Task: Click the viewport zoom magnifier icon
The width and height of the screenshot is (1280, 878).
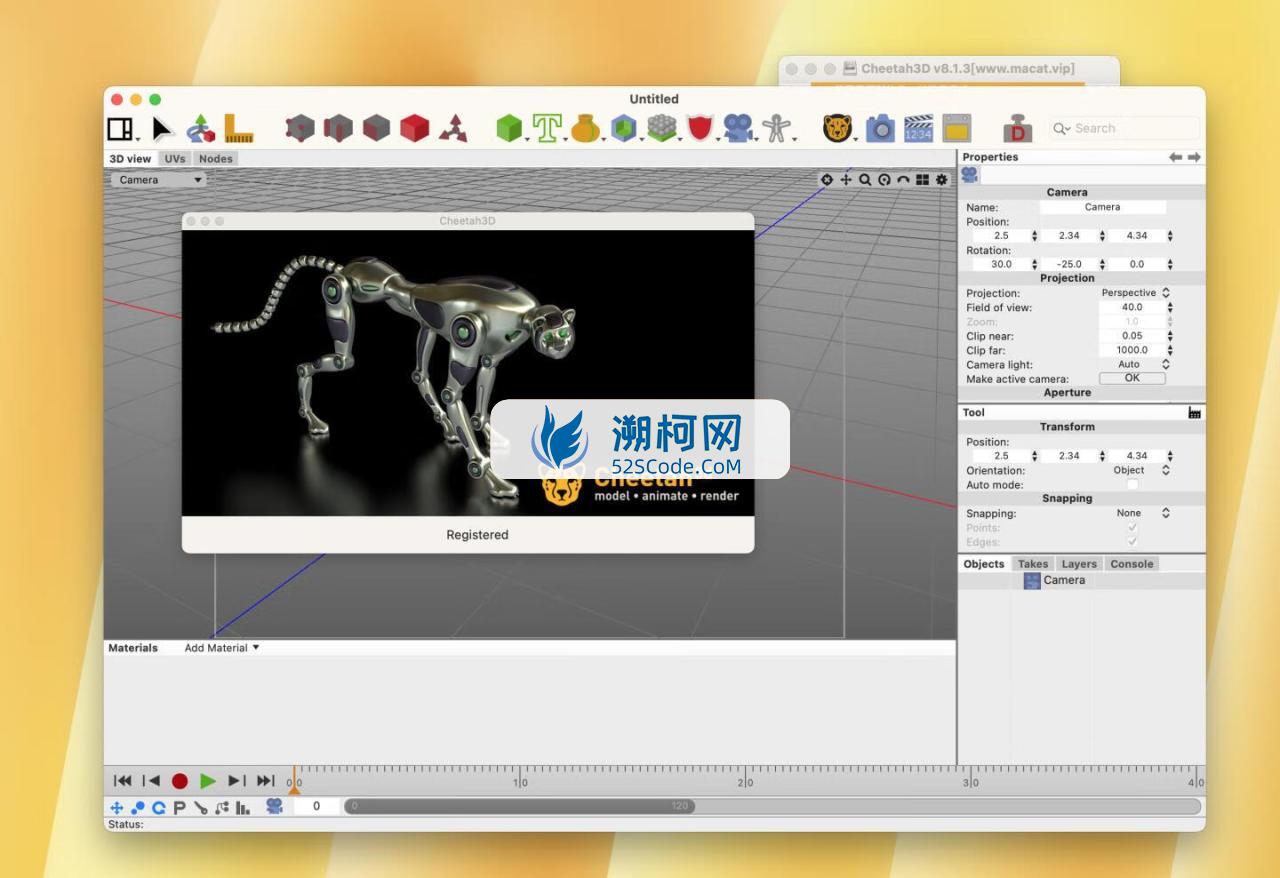Action: (865, 180)
